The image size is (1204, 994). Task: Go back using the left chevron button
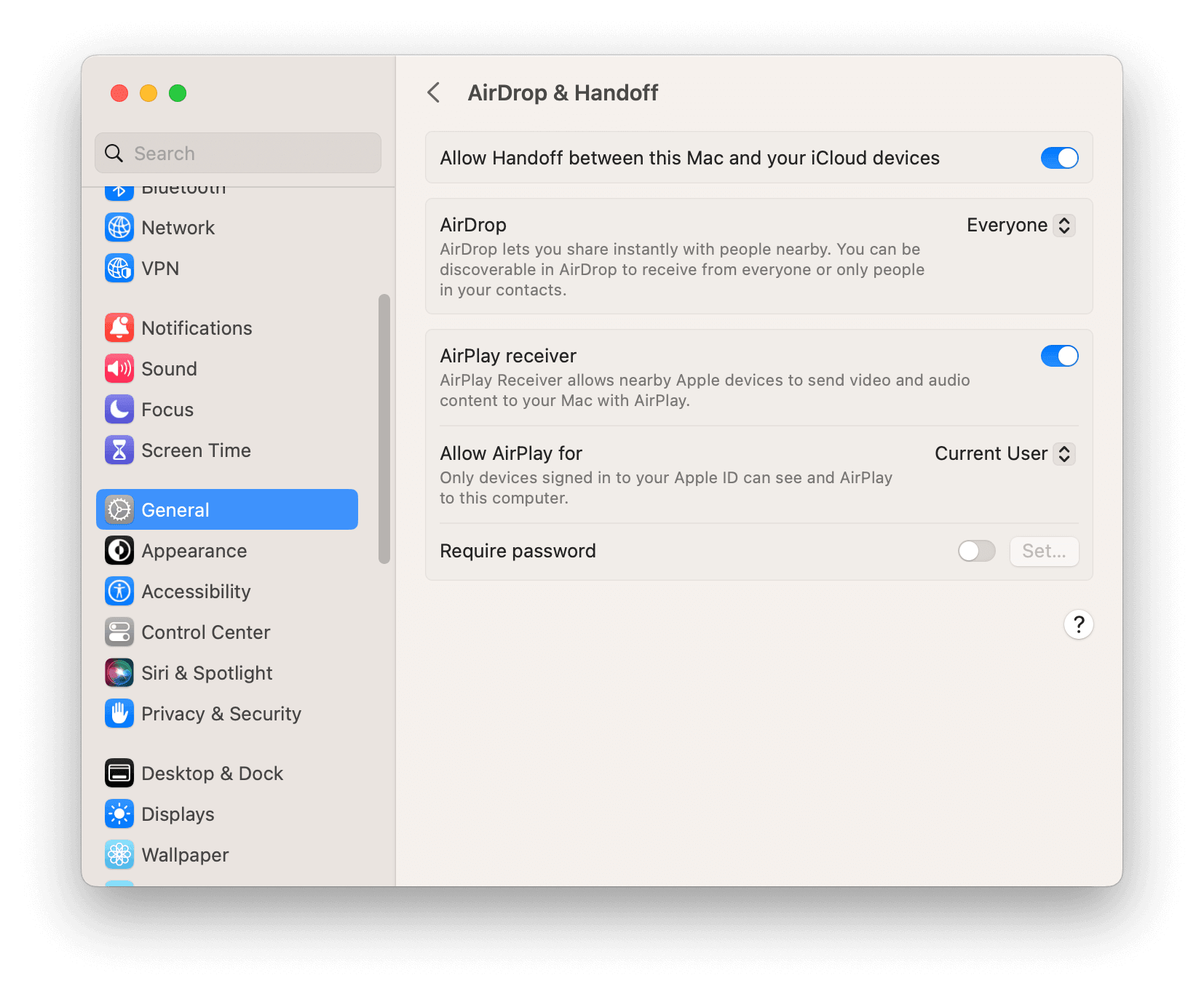(434, 93)
